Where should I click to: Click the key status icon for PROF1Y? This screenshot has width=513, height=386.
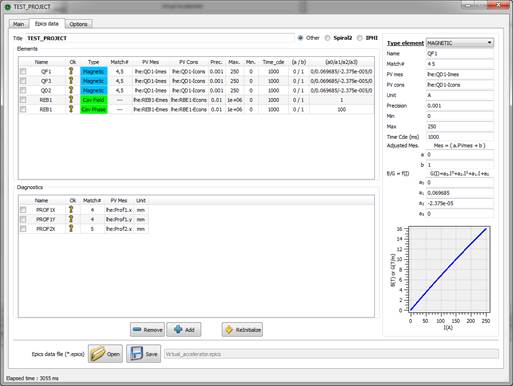pos(71,219)
